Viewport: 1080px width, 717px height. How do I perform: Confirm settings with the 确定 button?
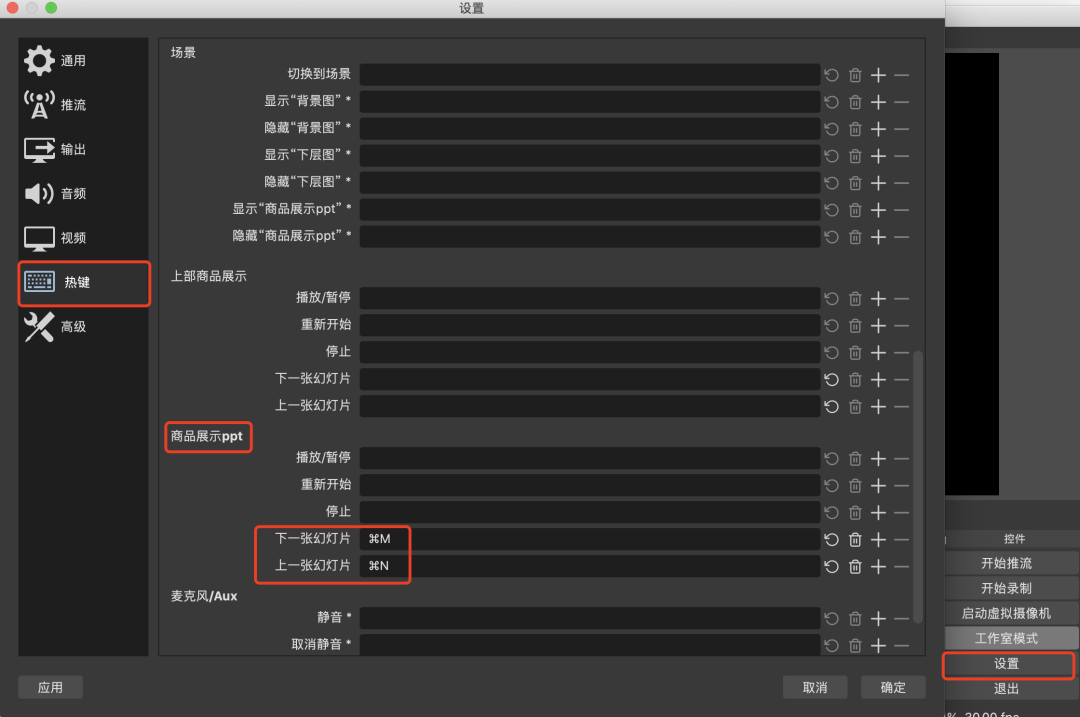point(893,687)
